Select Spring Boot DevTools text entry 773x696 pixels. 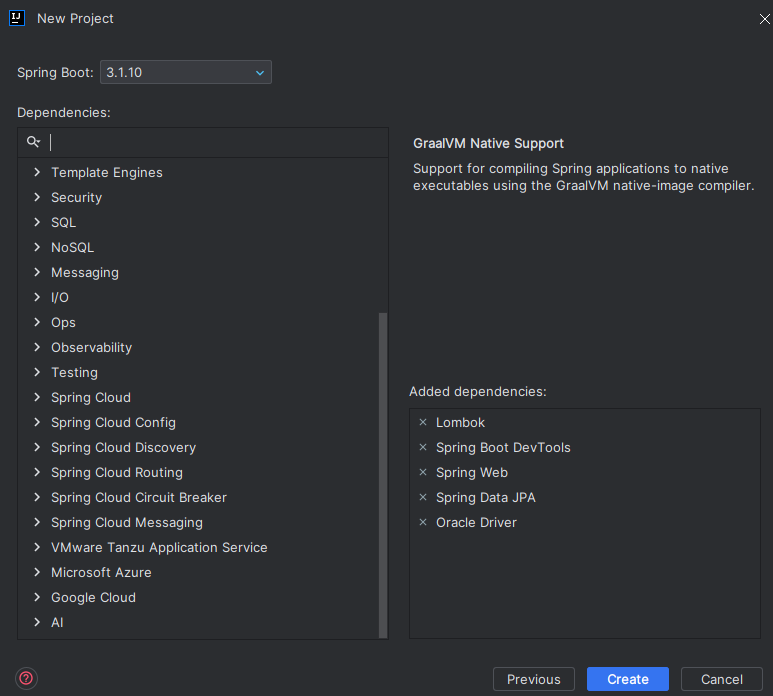[503, 448]
